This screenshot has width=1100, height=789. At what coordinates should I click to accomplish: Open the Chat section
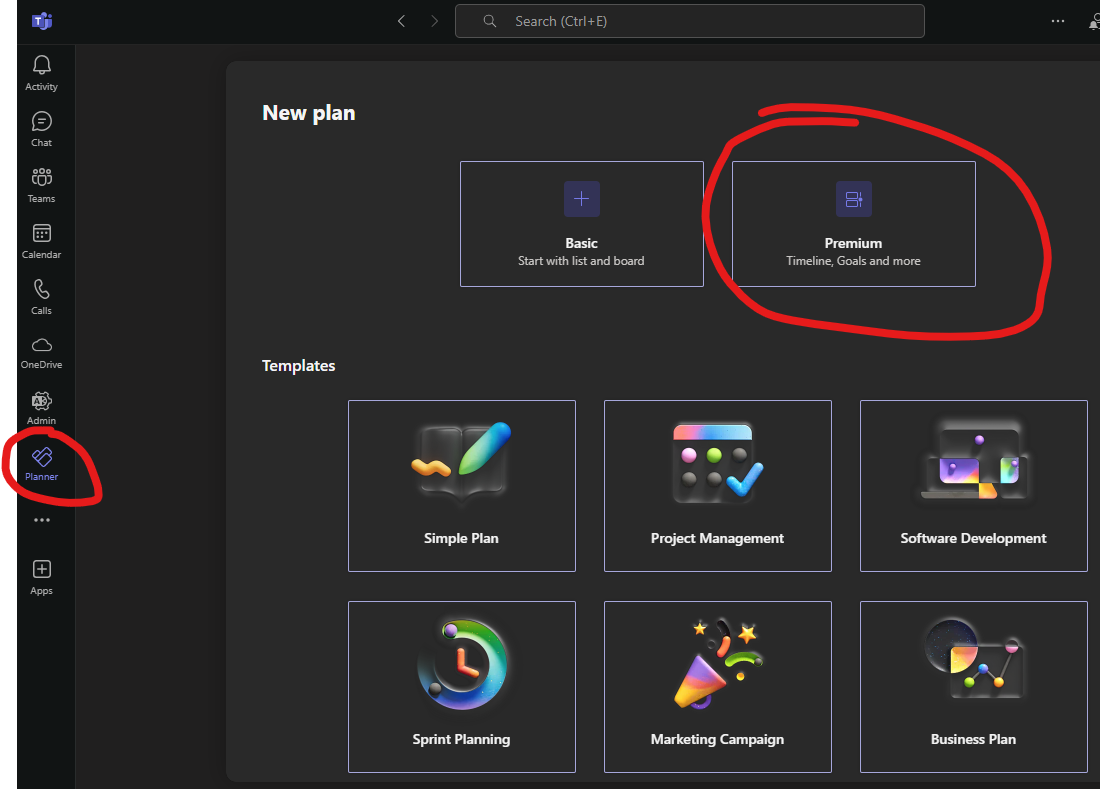41,129
